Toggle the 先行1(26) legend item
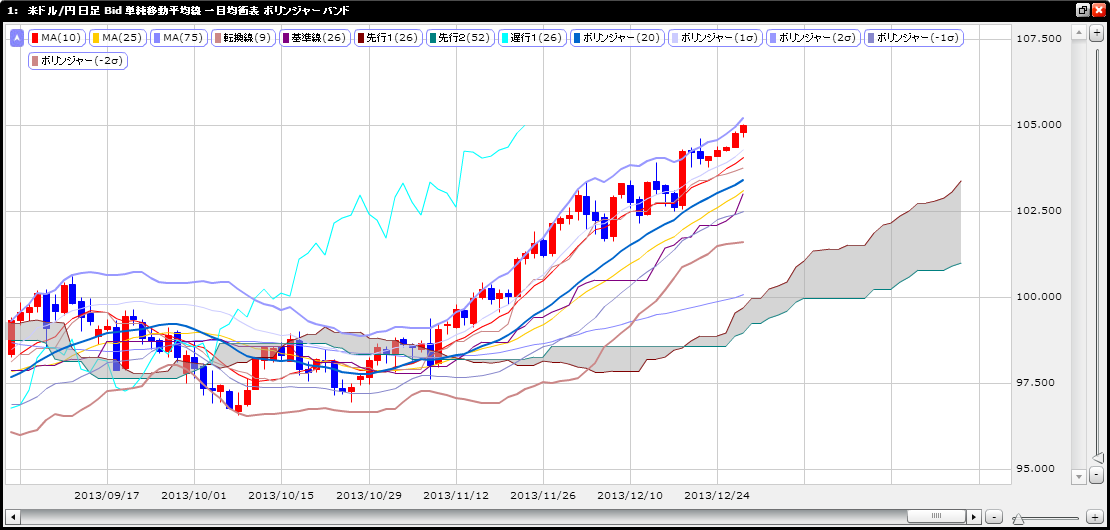Viewport: 1110px width, 530px height. 389,38
